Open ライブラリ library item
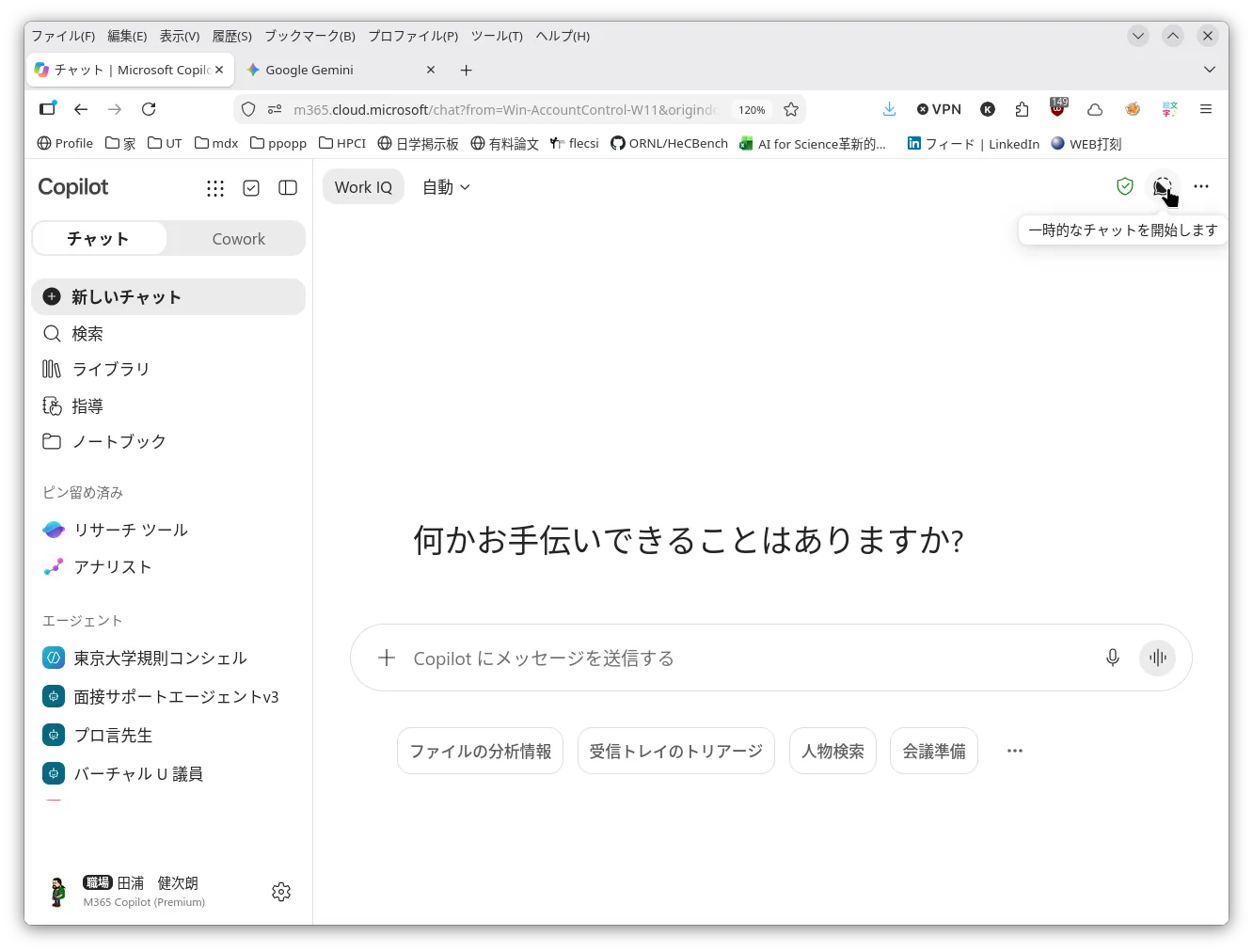Viewport: 1253px width, 952px height. 168,369
